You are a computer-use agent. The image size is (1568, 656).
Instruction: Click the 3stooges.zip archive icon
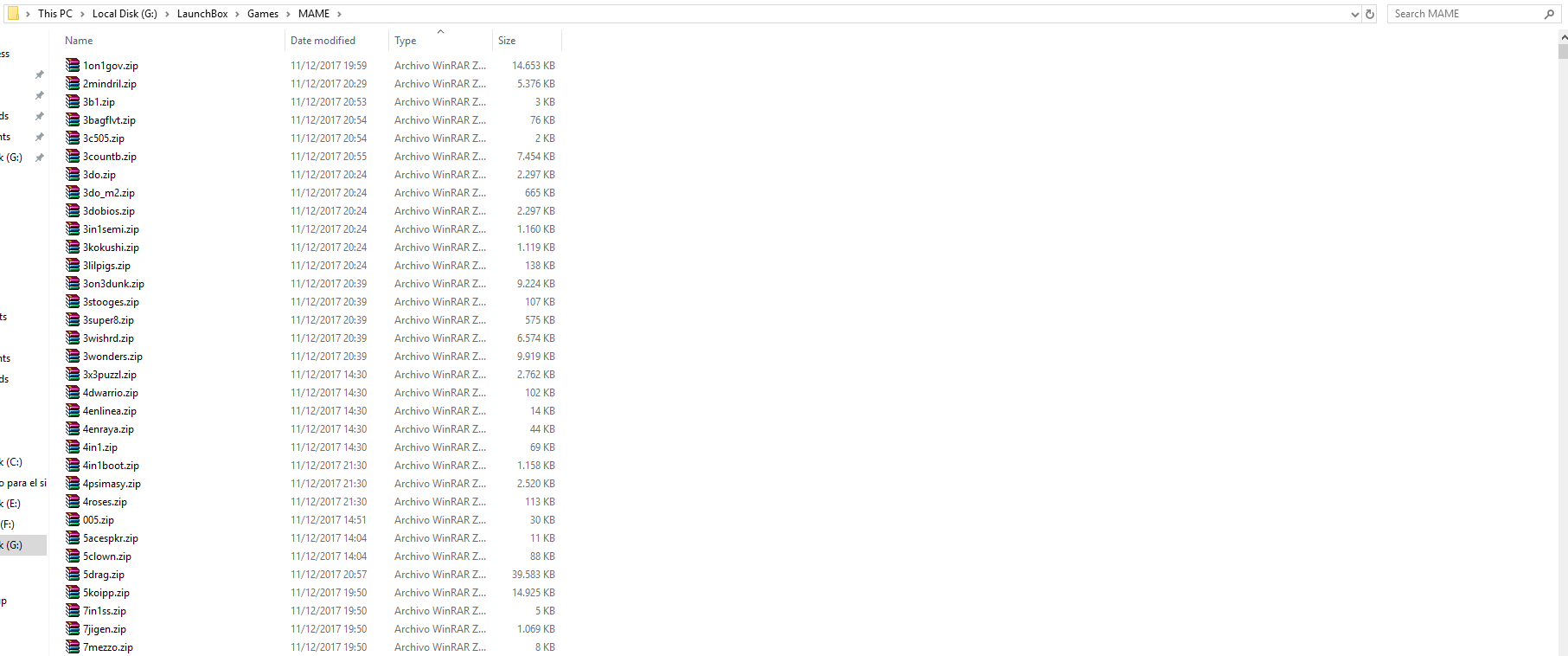tap(73, 301)
